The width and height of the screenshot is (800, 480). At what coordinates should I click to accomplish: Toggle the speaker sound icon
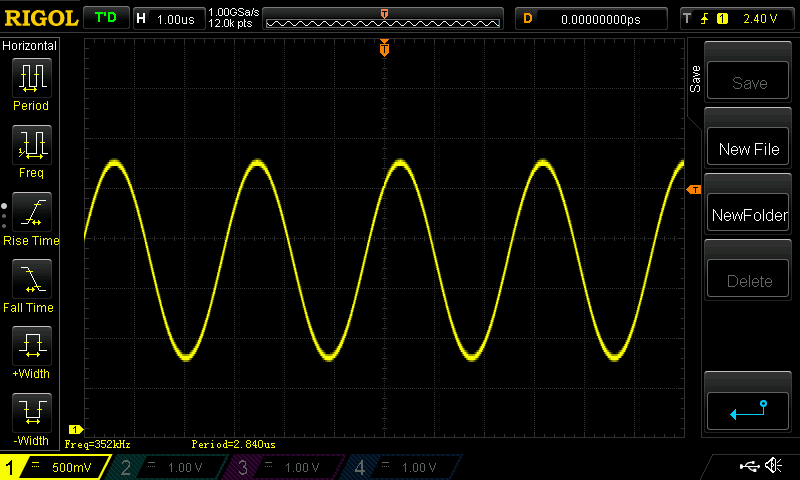pos(773,465)
